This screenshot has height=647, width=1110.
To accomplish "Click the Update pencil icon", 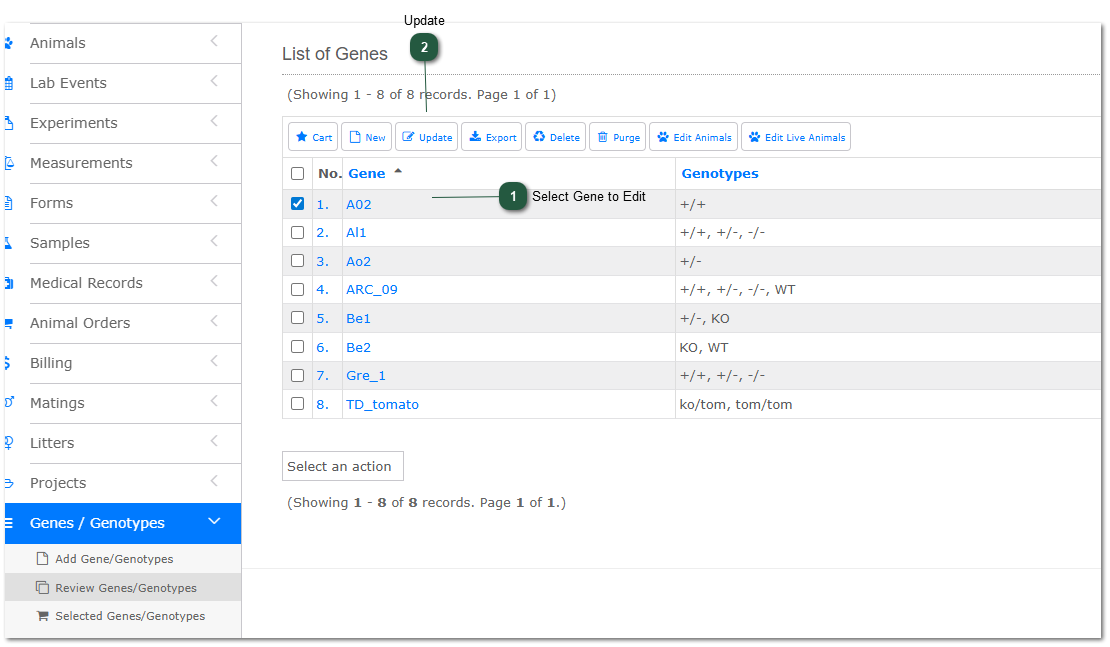I will tap(408, 137).
